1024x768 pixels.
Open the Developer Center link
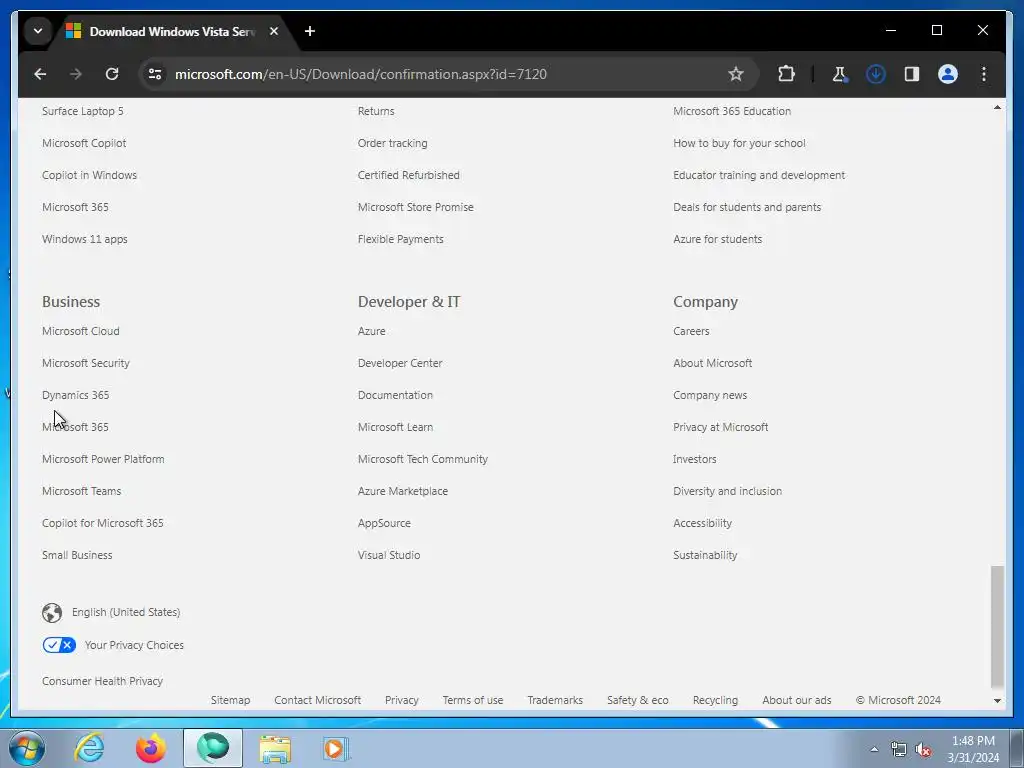[x=400, y=363]
